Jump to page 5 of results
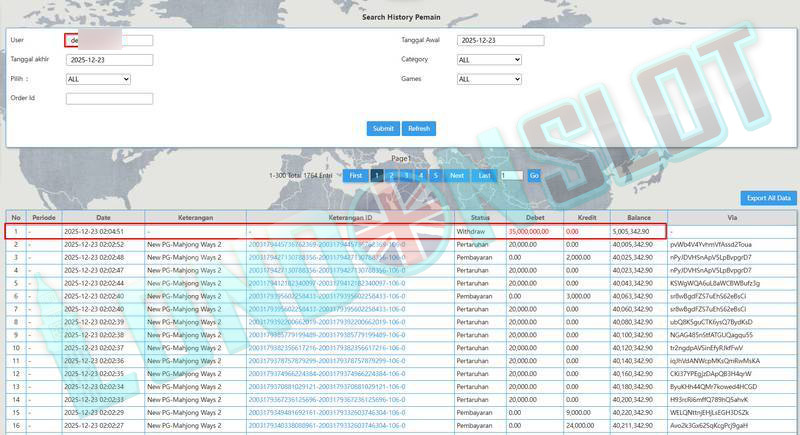This screenshot has width=800, height=435. (x=435, y=175)
